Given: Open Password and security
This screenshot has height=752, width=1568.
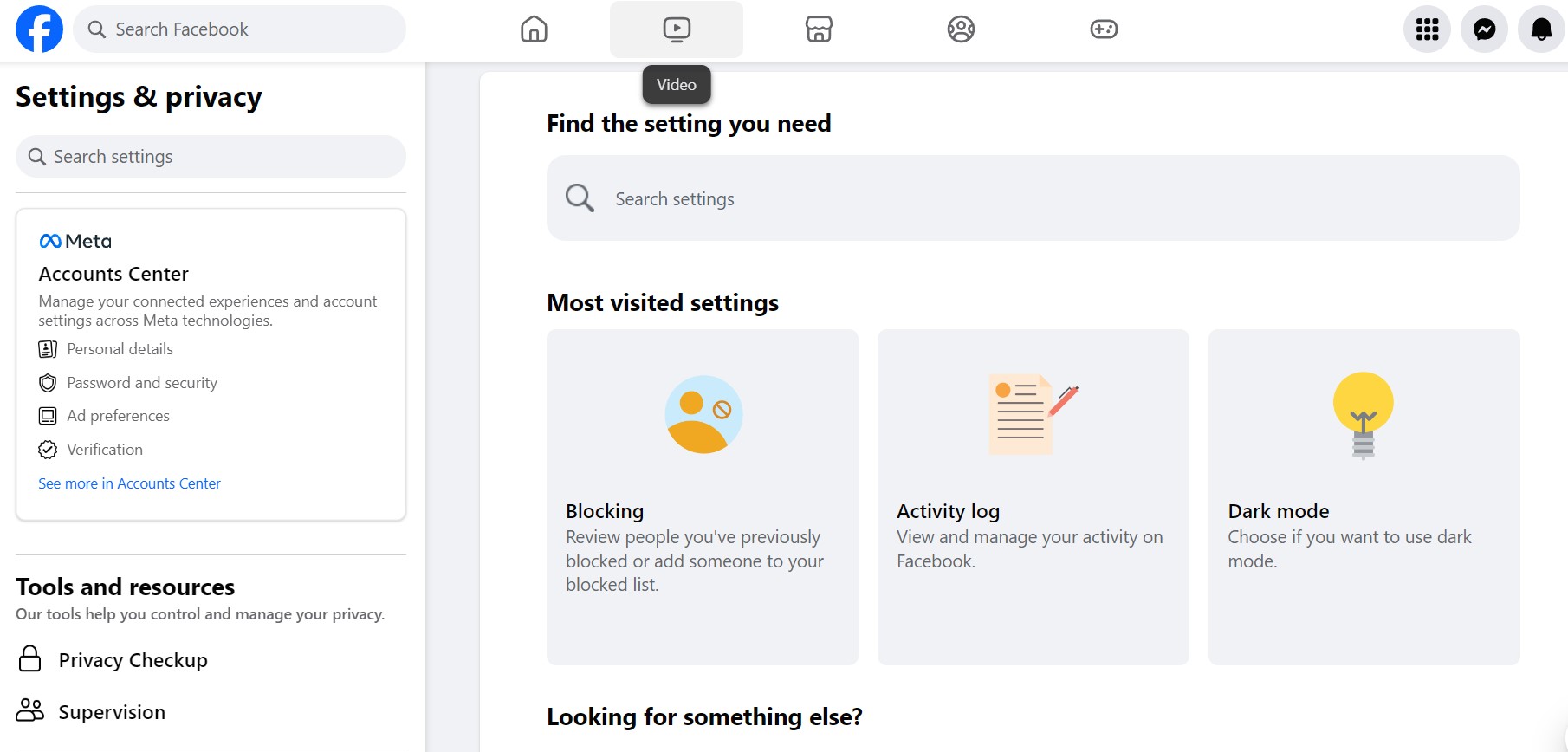Looking at the screenshot, I should pyautogui.click(x=142, y=383).
